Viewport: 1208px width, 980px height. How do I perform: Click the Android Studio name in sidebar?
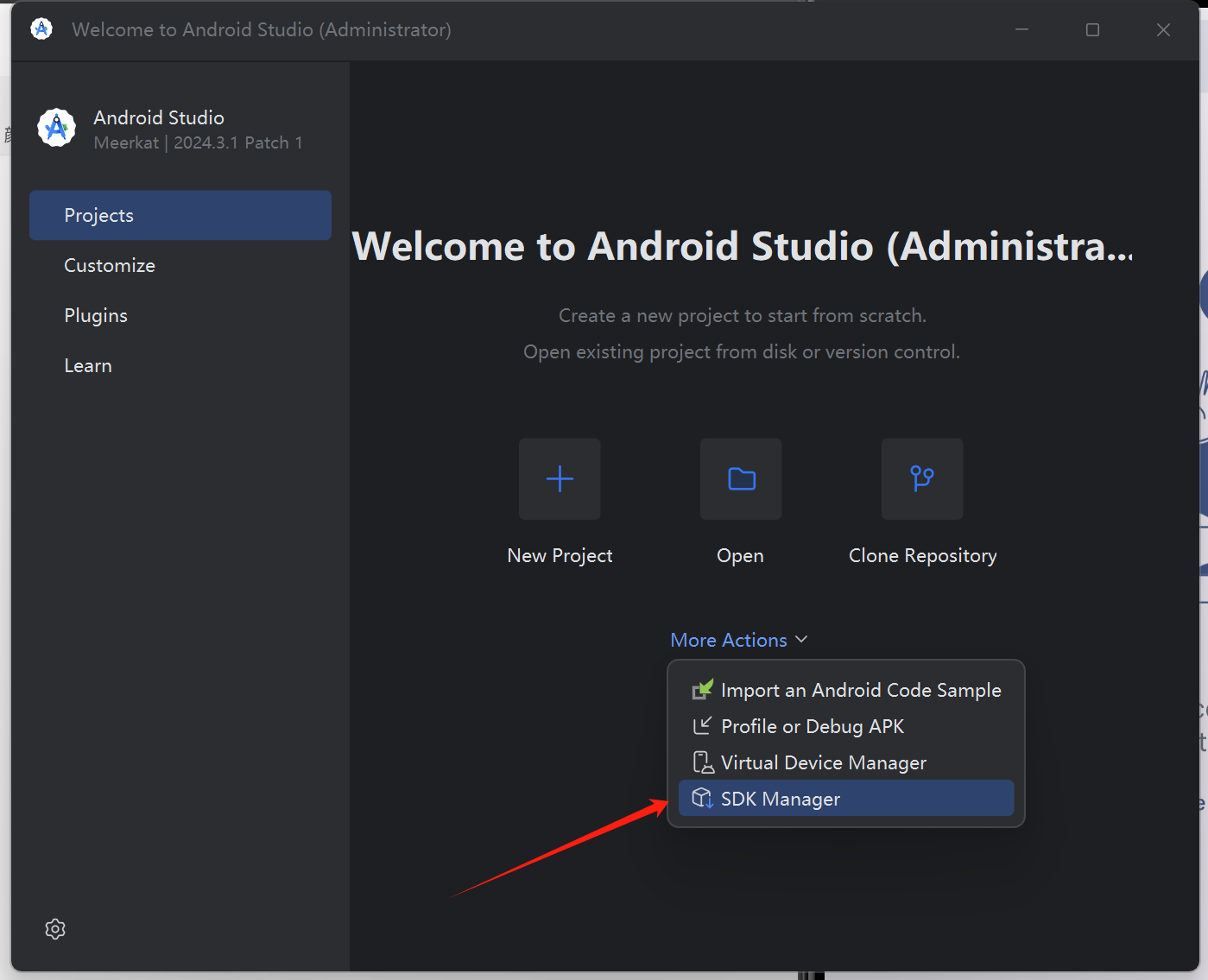[x=159, y=117]
